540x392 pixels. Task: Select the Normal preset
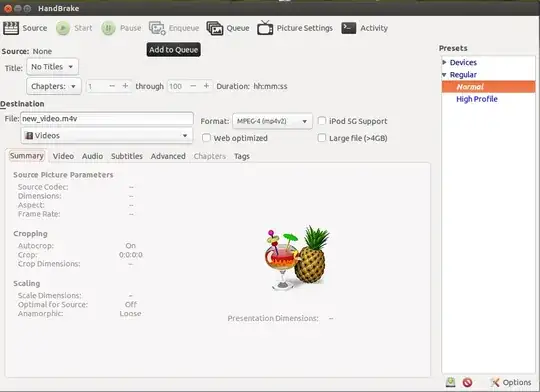pos(489,87)
